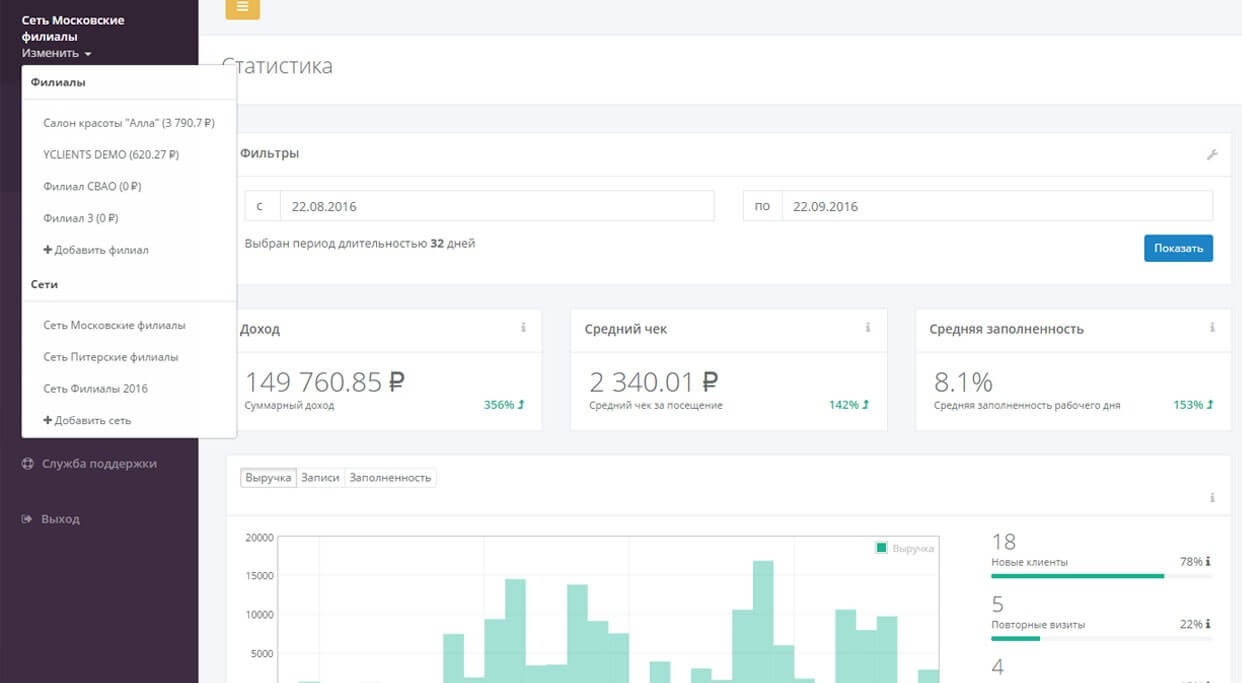This screenshot has width=1242, height=683.
Task: Toggle the Выручка legend series in chart
Action: pos(904,548)
